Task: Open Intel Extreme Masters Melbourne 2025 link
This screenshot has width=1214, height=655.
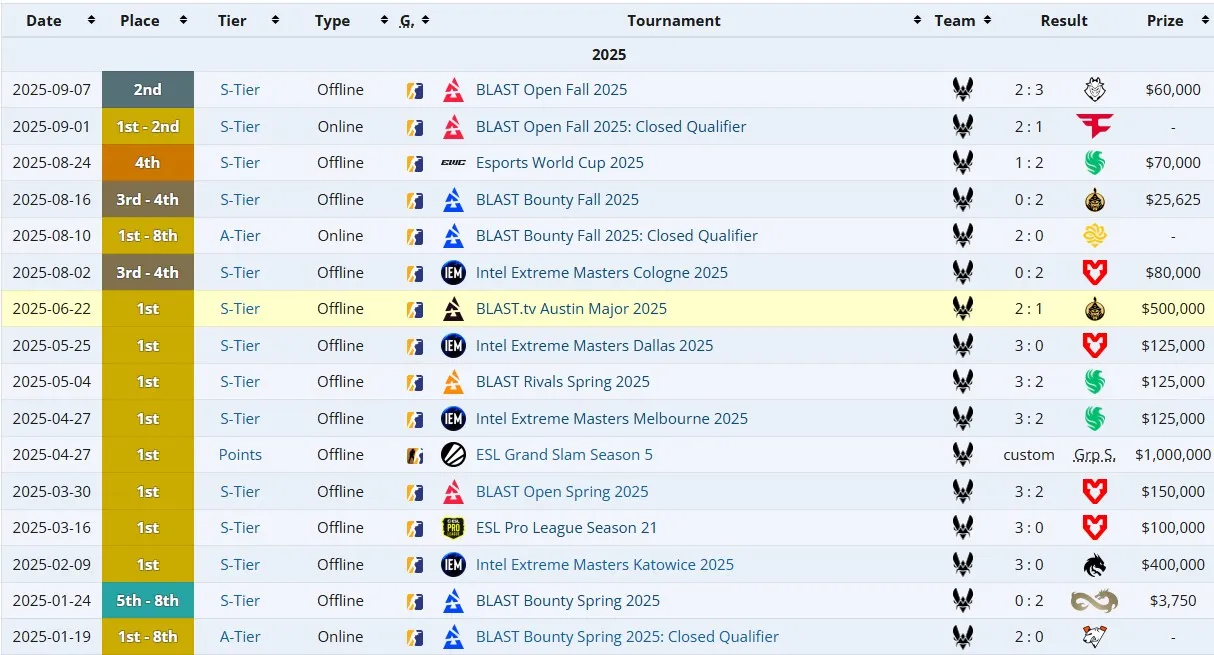Action: (612, 418)
